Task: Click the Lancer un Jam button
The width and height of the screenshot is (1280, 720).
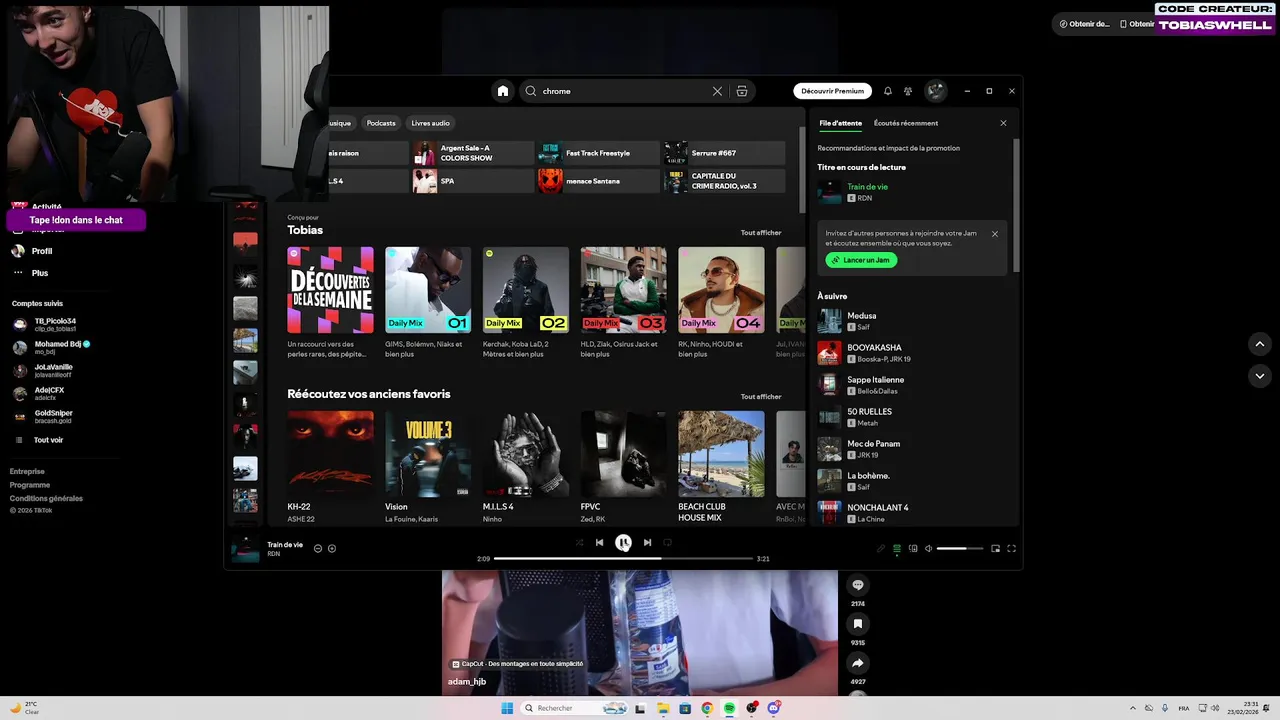Action: point(861,260)
